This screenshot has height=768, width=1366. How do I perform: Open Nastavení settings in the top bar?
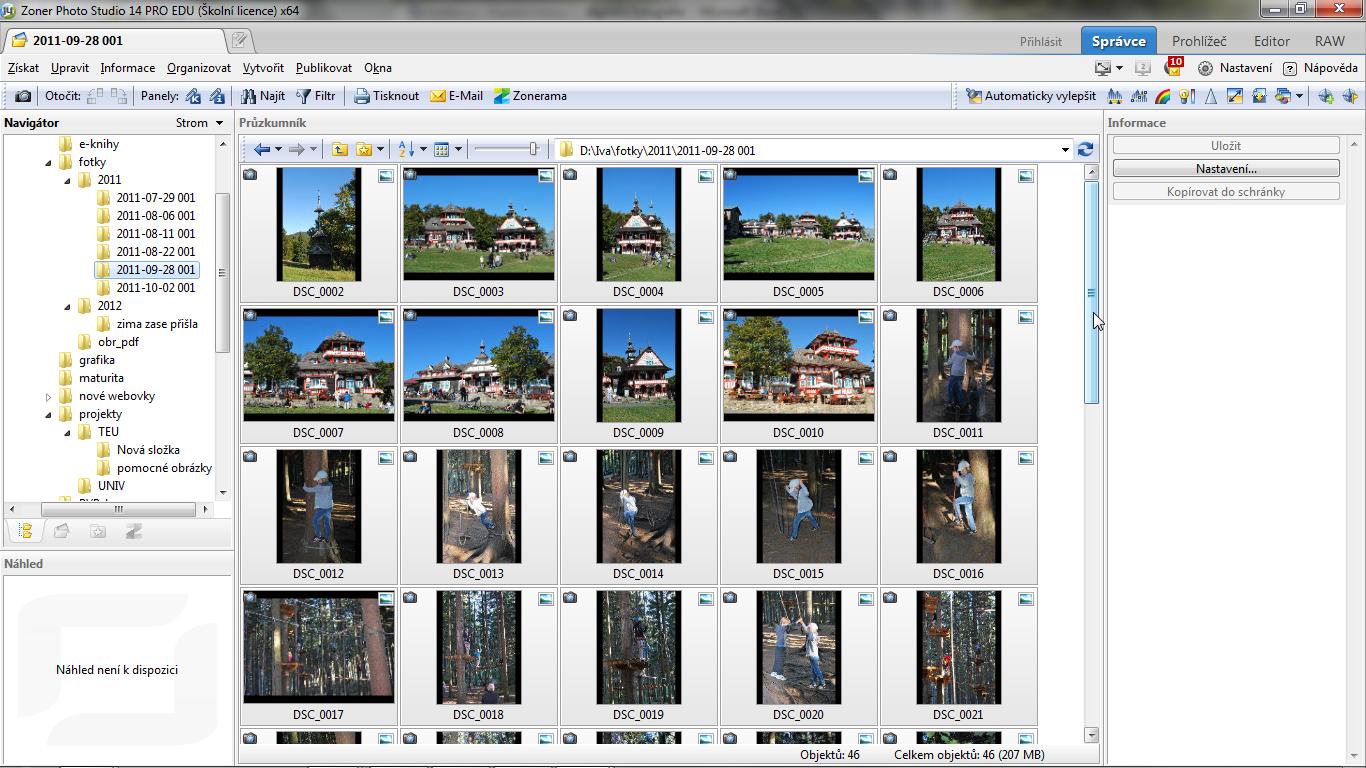(x=1235, y=68)
